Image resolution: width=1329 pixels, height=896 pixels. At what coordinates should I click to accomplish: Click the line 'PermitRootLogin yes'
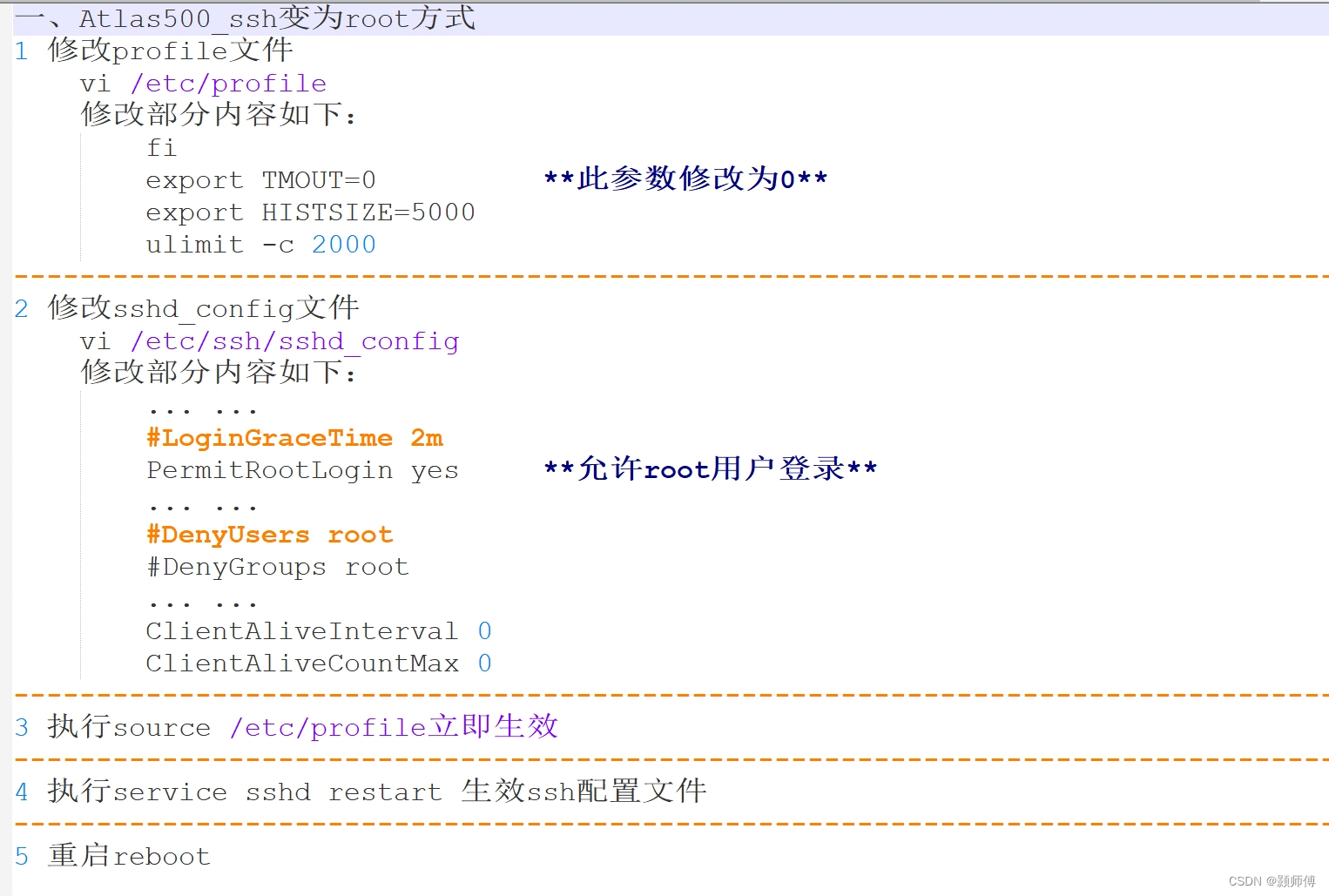pos(302,470)
